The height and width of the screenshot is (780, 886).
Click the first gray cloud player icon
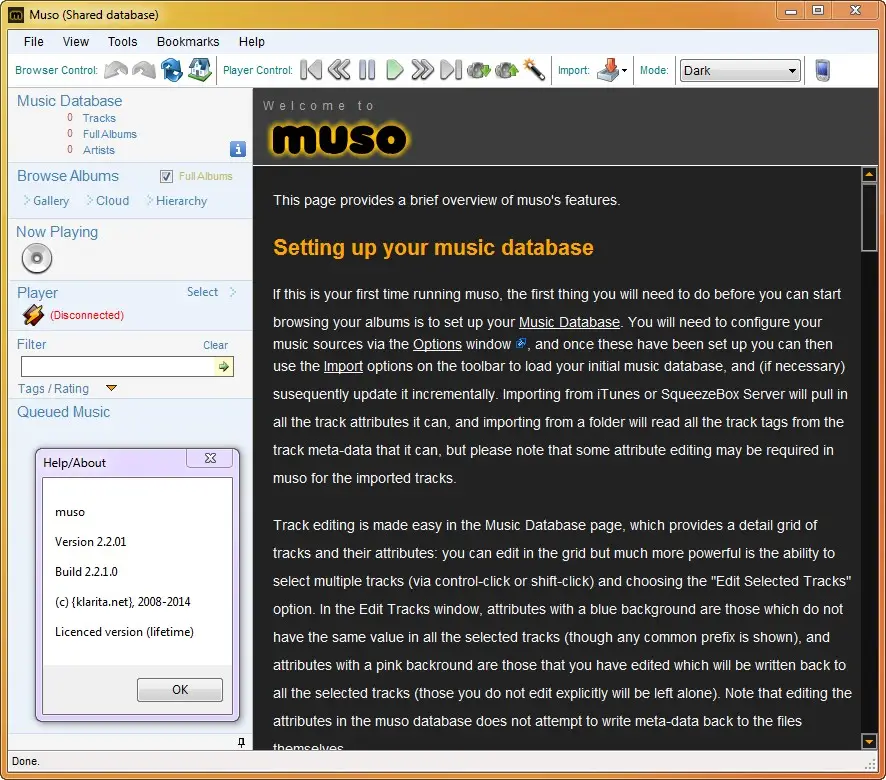pos(479,70)
